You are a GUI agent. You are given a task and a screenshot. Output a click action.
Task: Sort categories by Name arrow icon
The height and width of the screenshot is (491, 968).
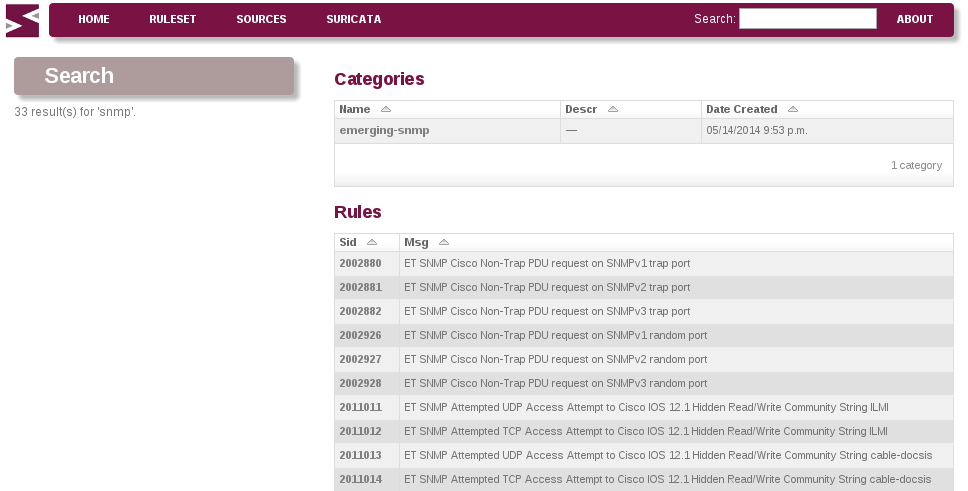386,109
